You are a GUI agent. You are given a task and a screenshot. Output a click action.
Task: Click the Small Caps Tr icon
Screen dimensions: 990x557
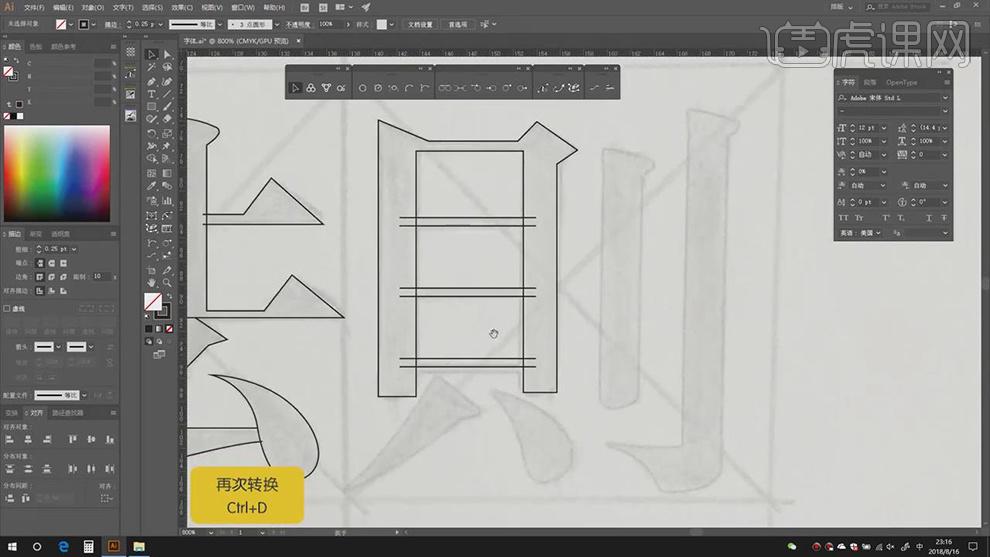coord(859,218)
